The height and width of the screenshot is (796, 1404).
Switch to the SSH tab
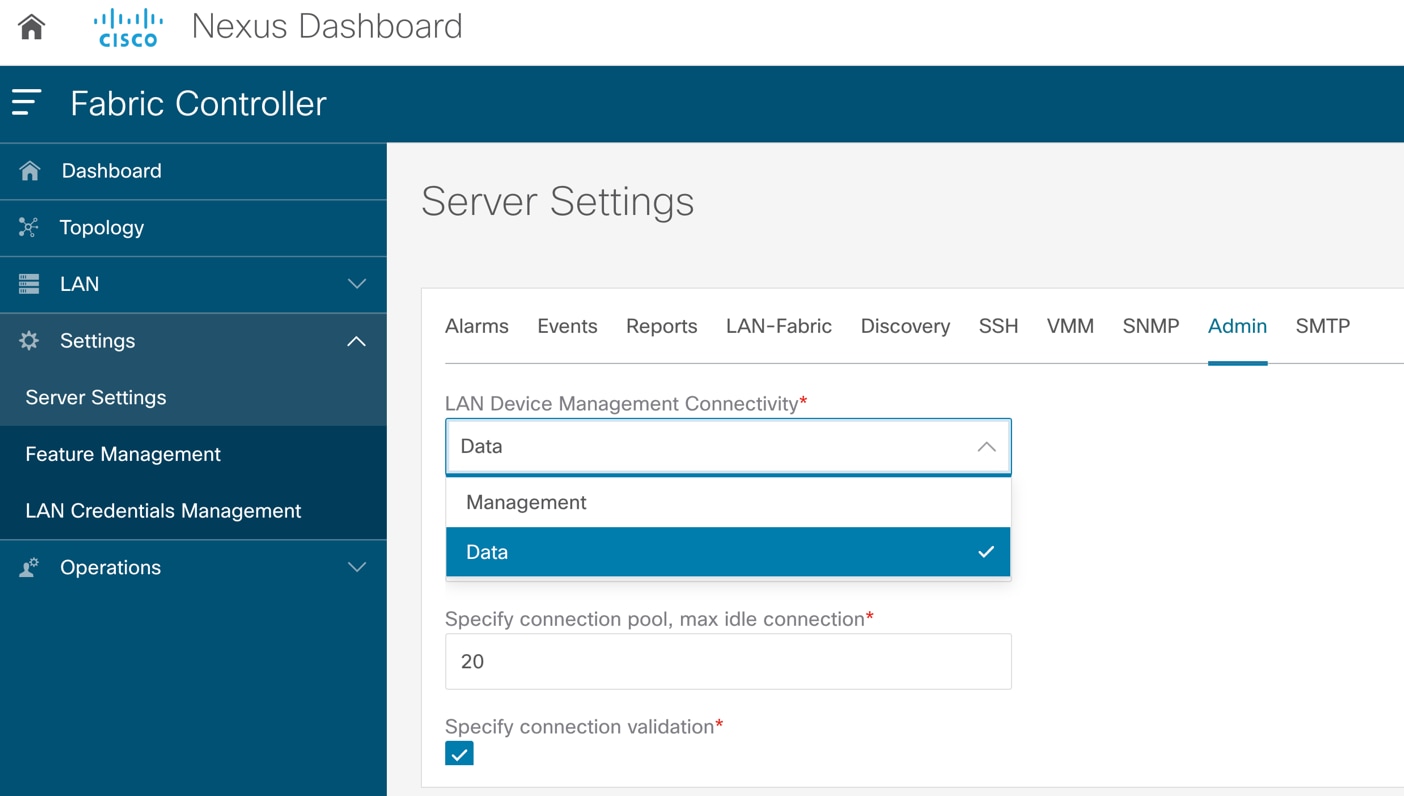click(998, 326)
